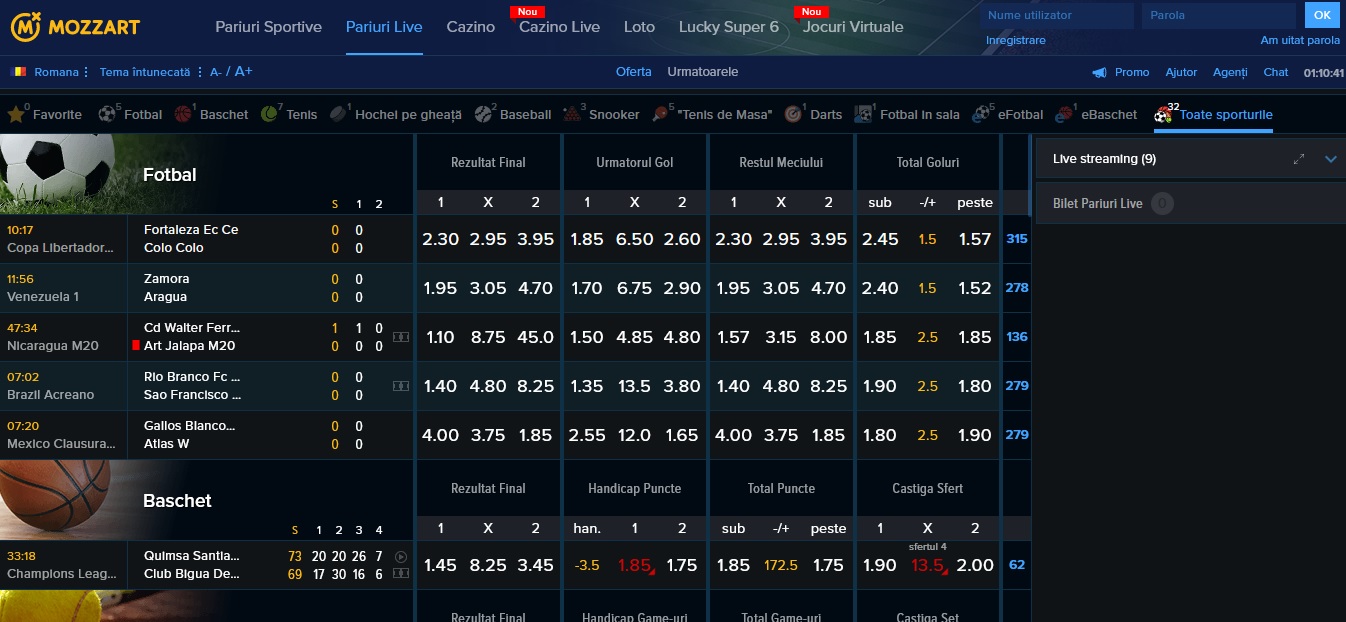The image size is (1346, 622).
Task: Filter by Baseball
Action: point(513,114)
